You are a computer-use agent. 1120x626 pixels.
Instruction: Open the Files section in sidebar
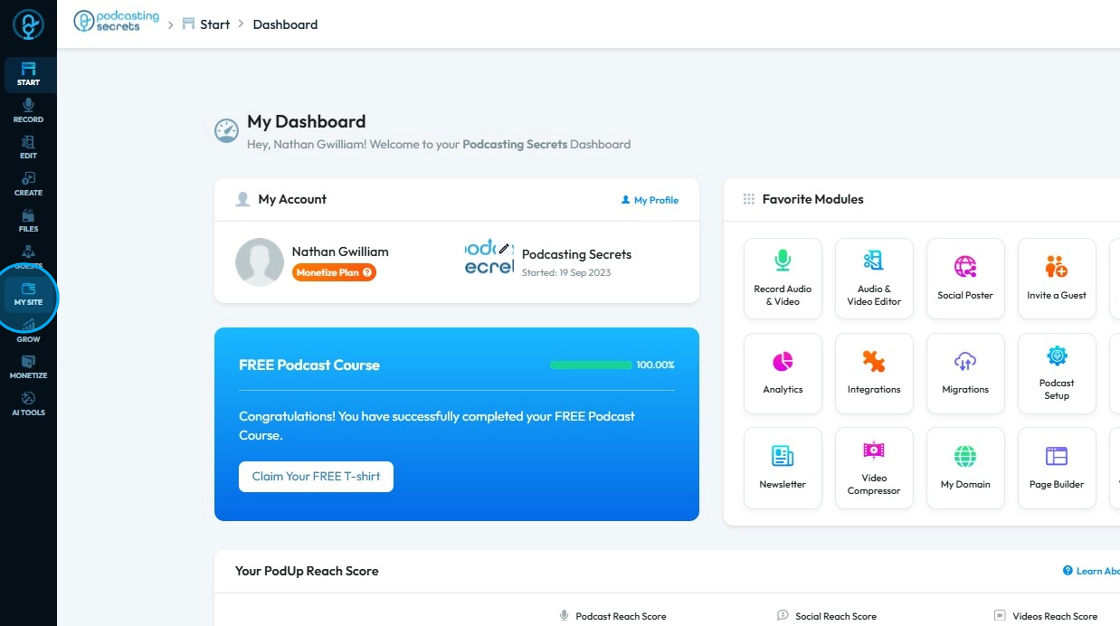pyautogui.click(x=28, y=221)
